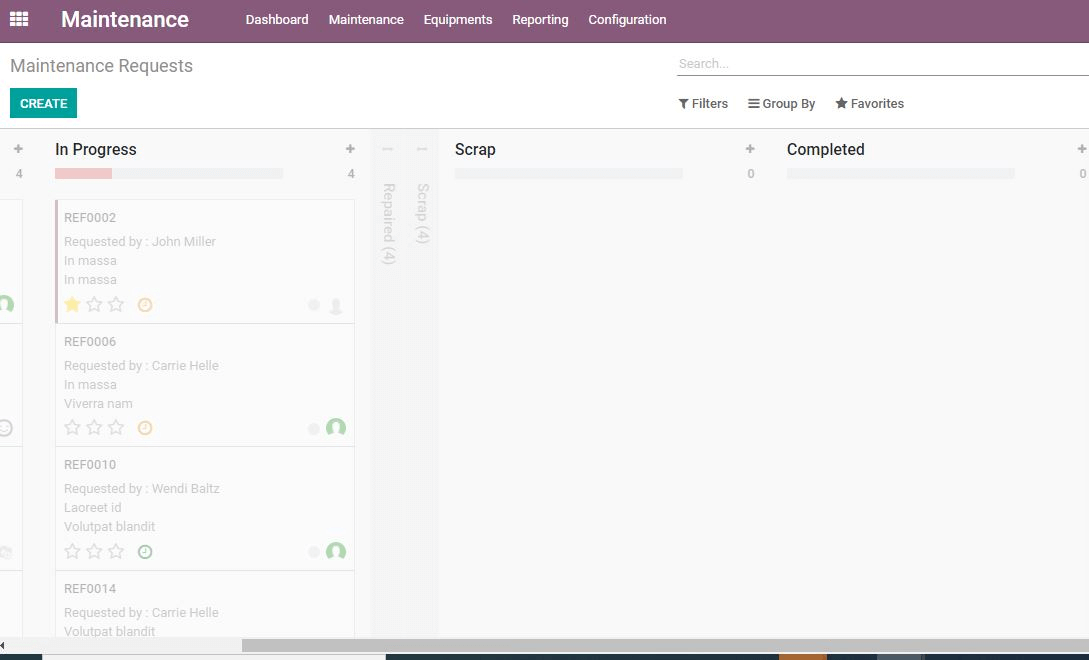Viewport: 1089px width, 660px height.
Task: Open the Equipments menu
Action: [458, 19]
